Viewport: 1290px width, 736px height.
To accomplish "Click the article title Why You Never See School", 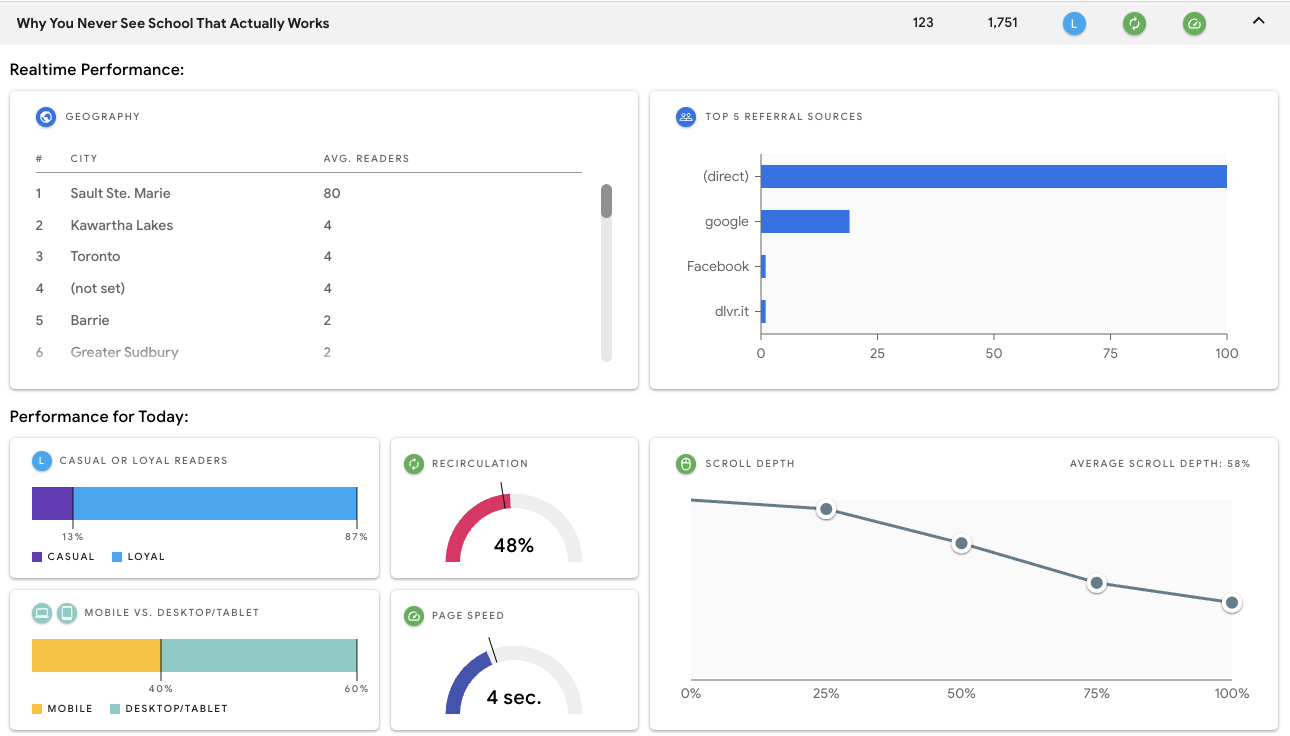I will (172, 22).
